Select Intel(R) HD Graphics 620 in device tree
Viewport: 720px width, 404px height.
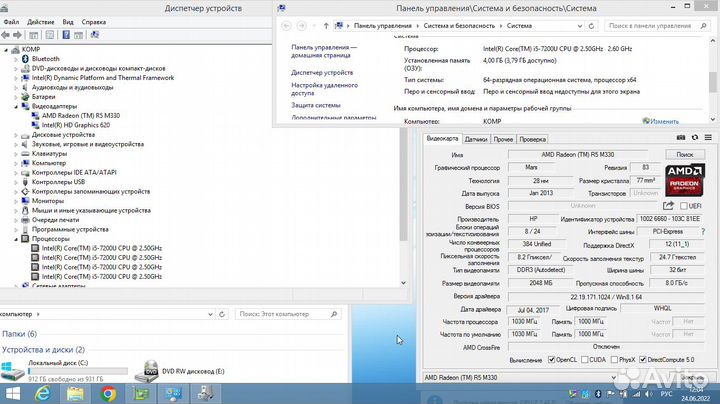tap(76, 125)
